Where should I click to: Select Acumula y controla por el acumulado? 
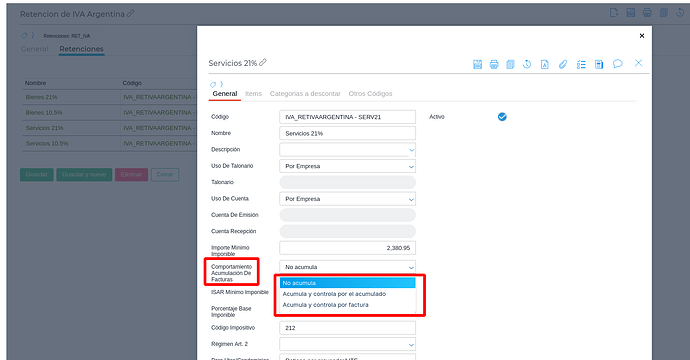point(347,294)
